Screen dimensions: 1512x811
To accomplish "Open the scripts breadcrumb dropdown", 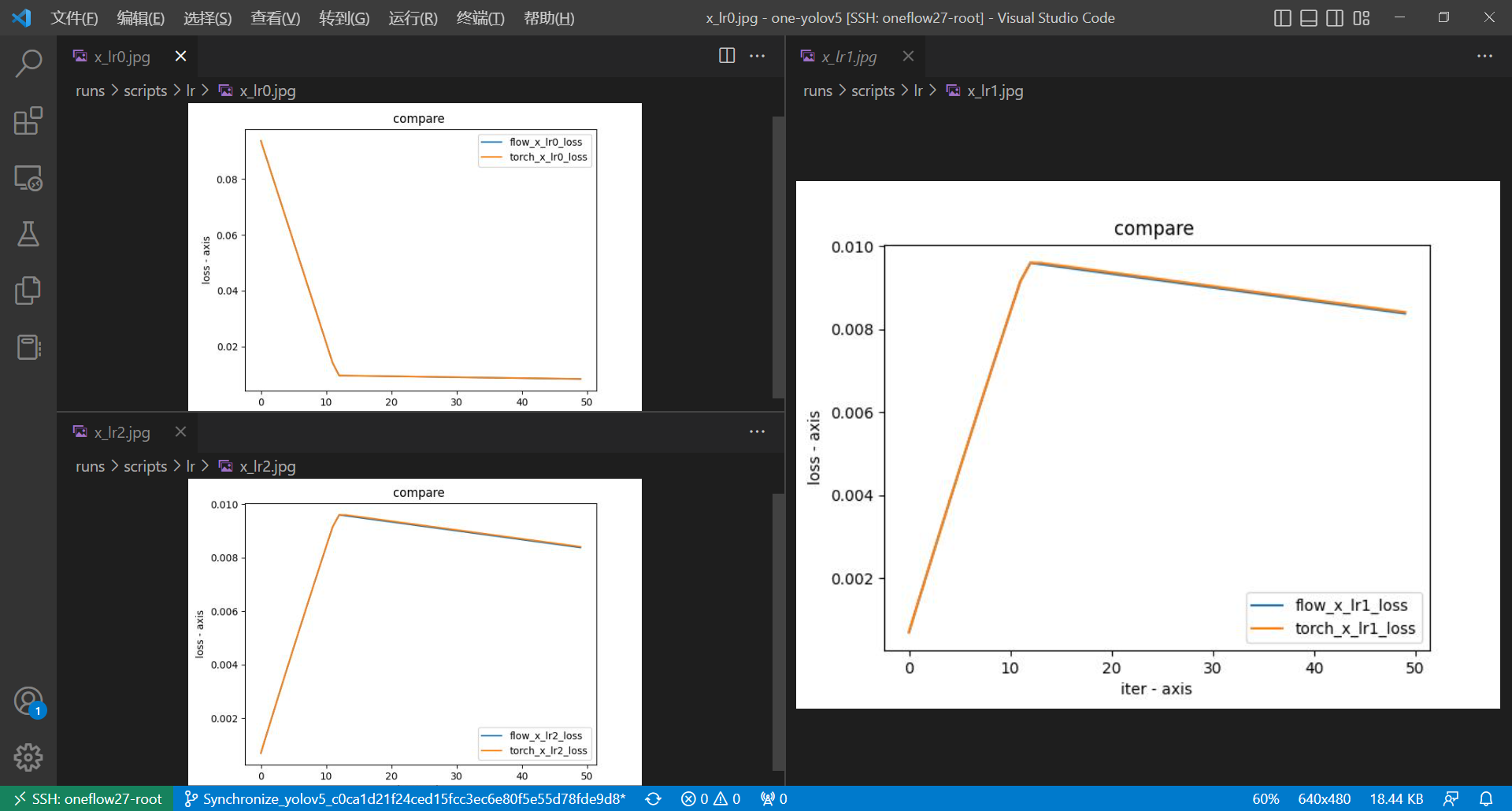I will [145, 91].
